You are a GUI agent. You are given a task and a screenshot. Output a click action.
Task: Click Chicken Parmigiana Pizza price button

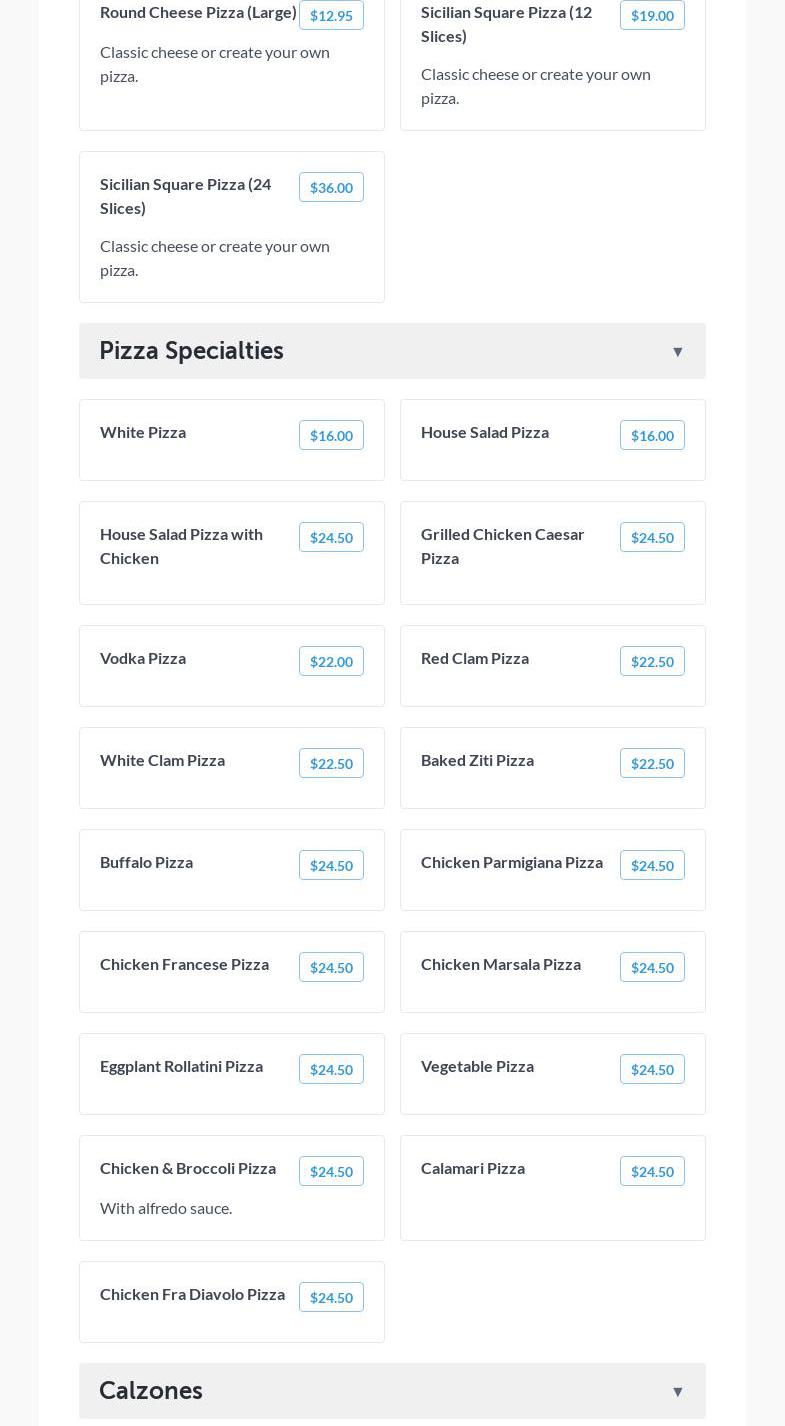pos(652,866)
